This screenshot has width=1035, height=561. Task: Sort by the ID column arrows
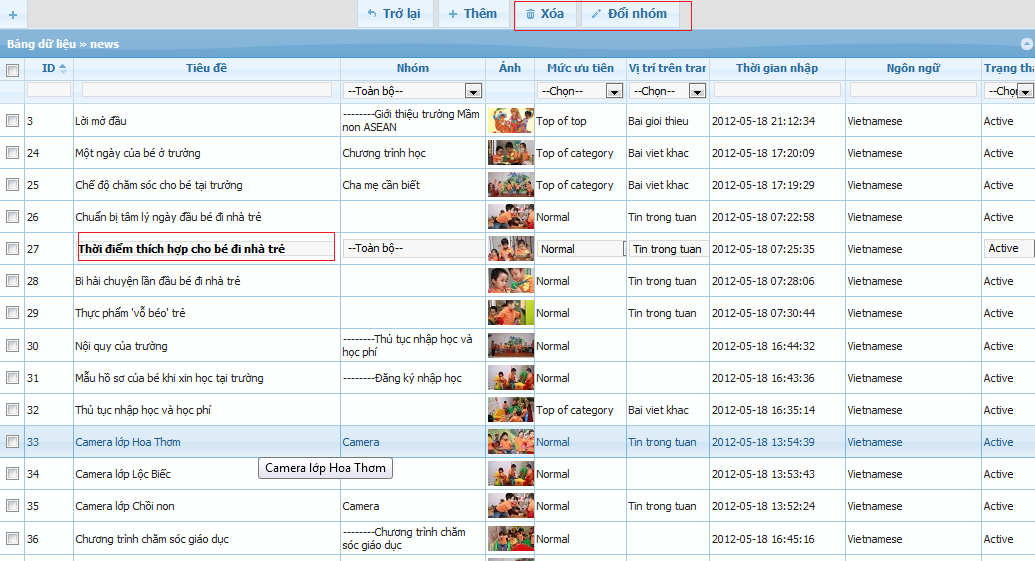point(63,68)
